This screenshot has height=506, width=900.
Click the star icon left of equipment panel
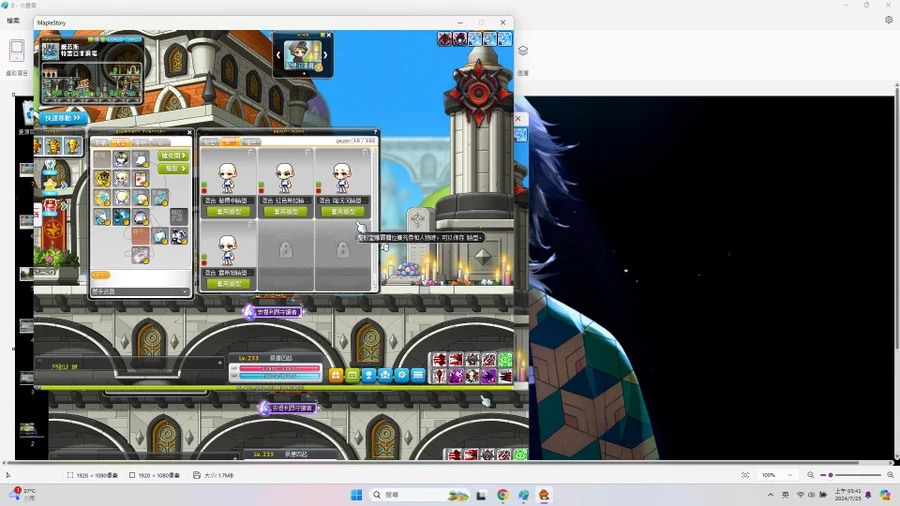[x=51, y=185]
